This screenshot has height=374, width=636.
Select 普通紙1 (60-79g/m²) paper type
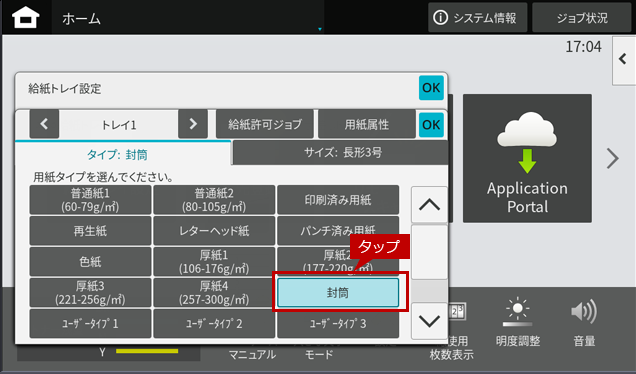[90, 200]
